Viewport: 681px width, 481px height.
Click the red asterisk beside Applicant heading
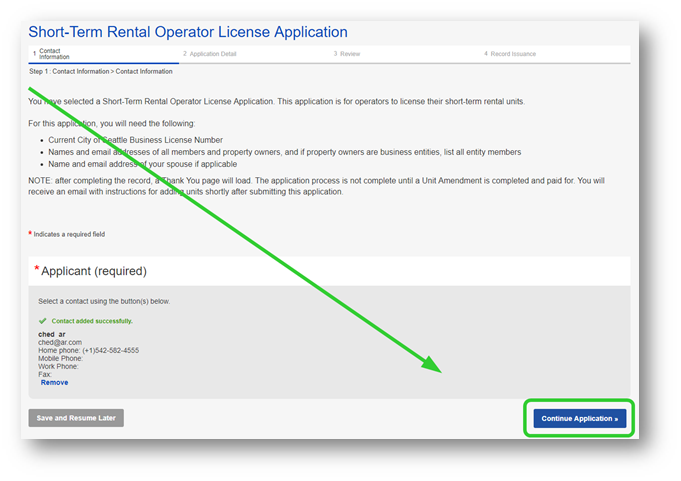37,270
